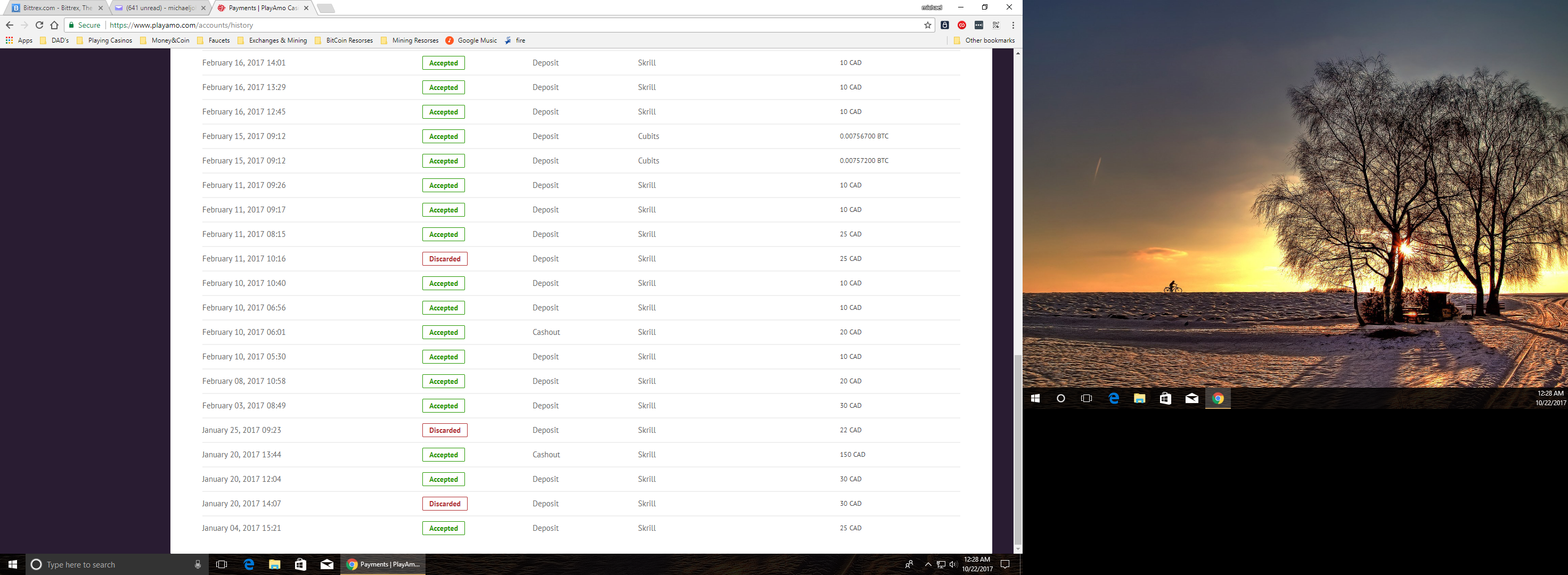
Task: Close the Payments PlayAmo tab
Action: 306,8
